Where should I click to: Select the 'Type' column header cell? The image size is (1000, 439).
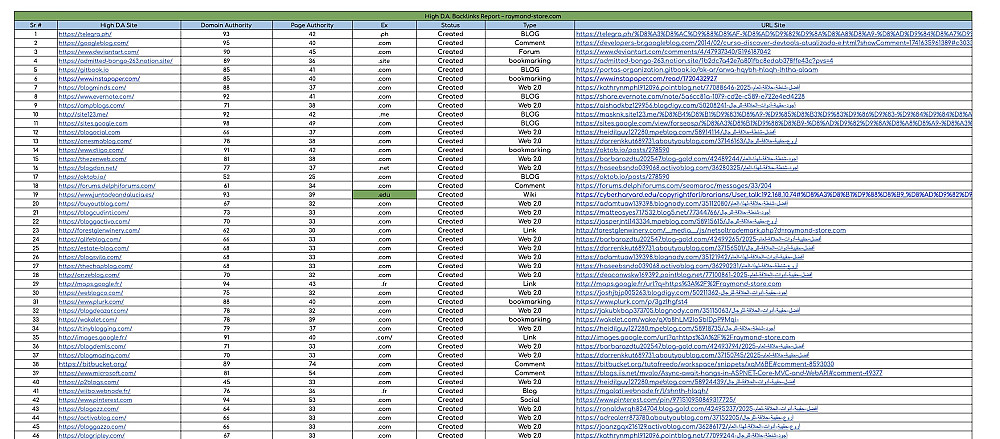coord(529,26)
